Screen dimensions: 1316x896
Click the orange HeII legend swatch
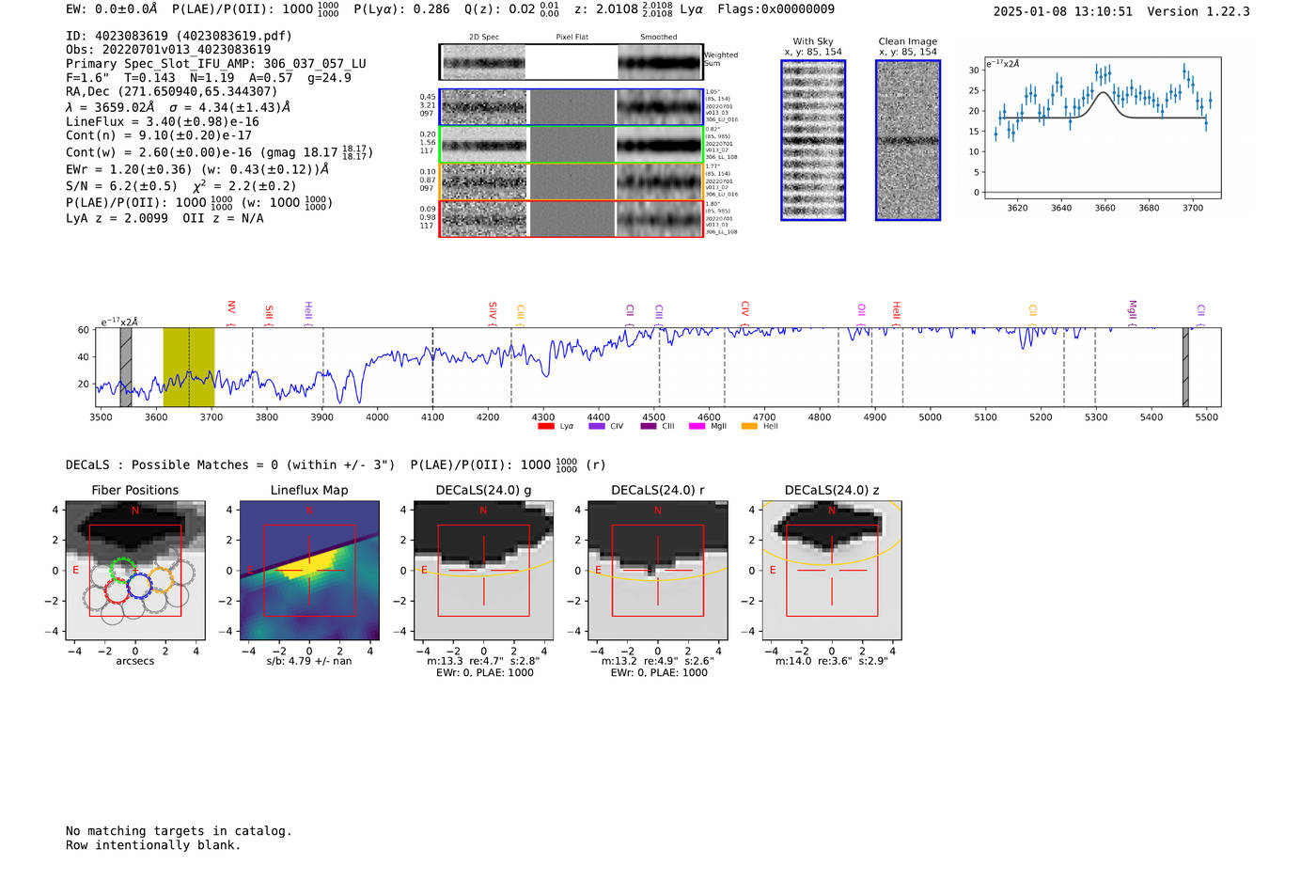tap(749, 426)
